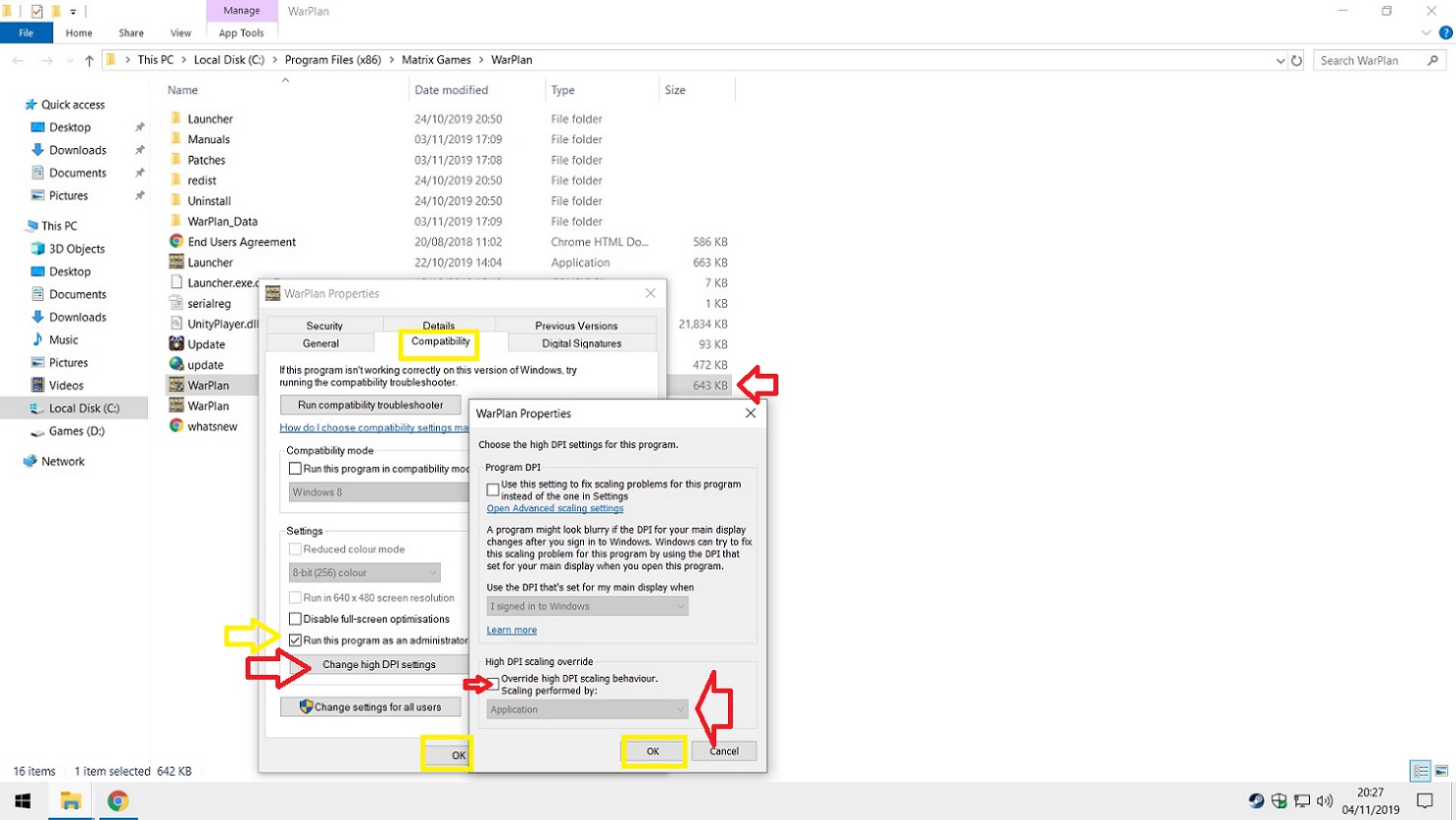Viewport: 1456px width, 820px height.
Task: Click the up-one-level arrow in Explorer
Action: coord(89,60)
